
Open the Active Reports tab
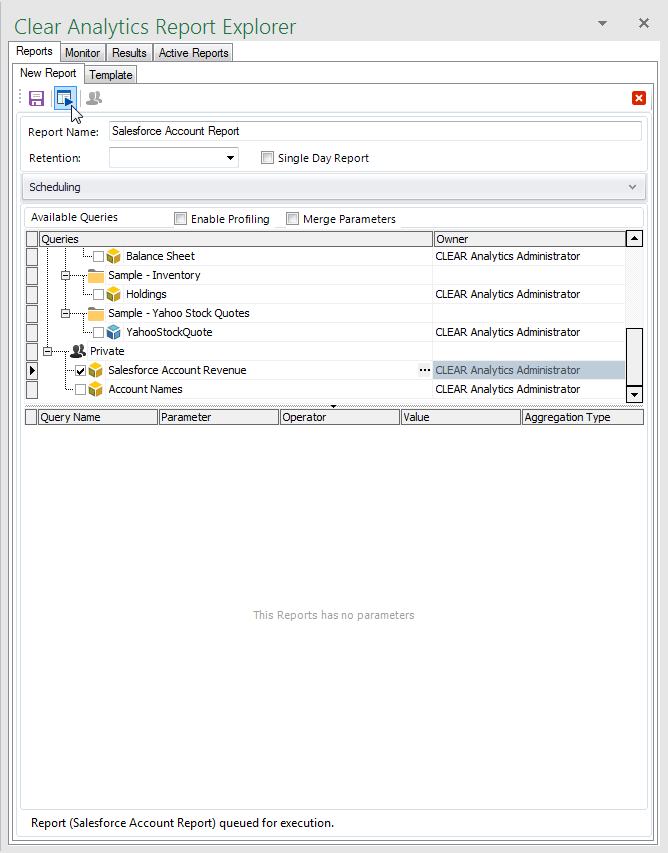point(193,53)
